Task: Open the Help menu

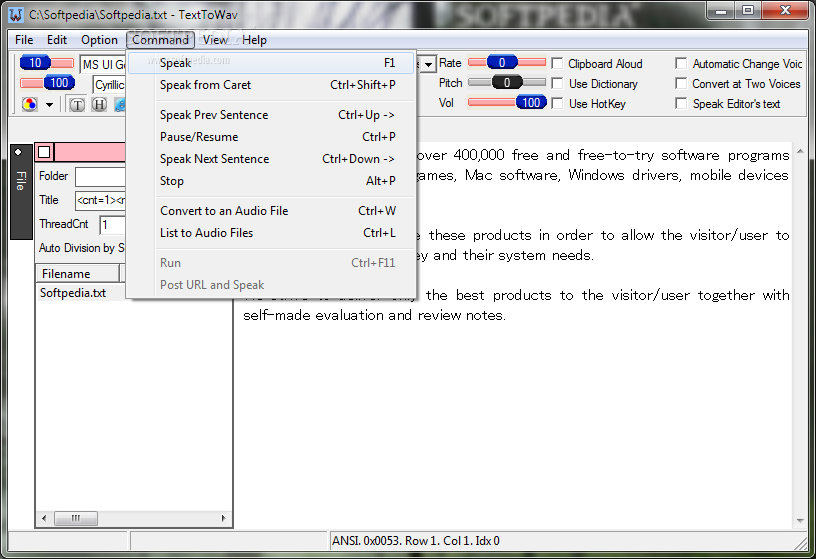Action: (254, 40)
